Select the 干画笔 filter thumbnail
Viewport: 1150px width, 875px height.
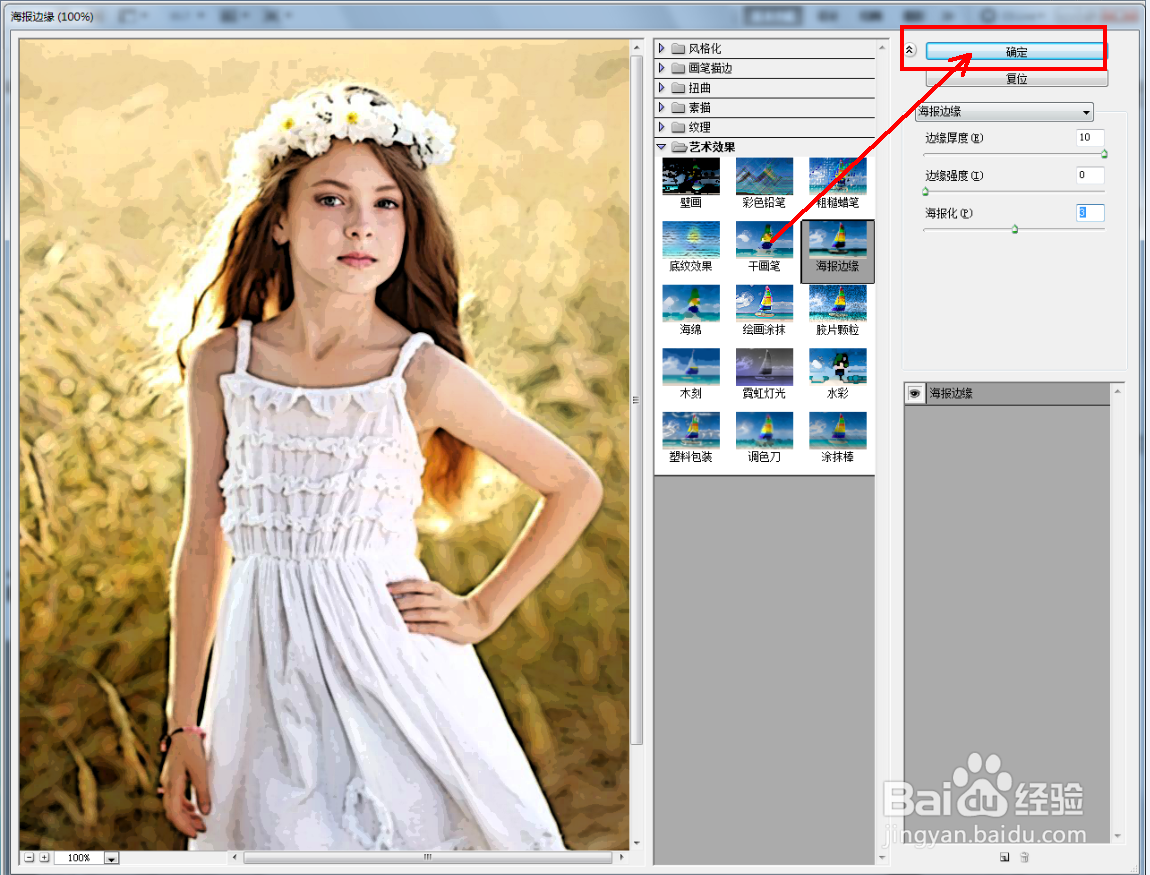(764, 241)
